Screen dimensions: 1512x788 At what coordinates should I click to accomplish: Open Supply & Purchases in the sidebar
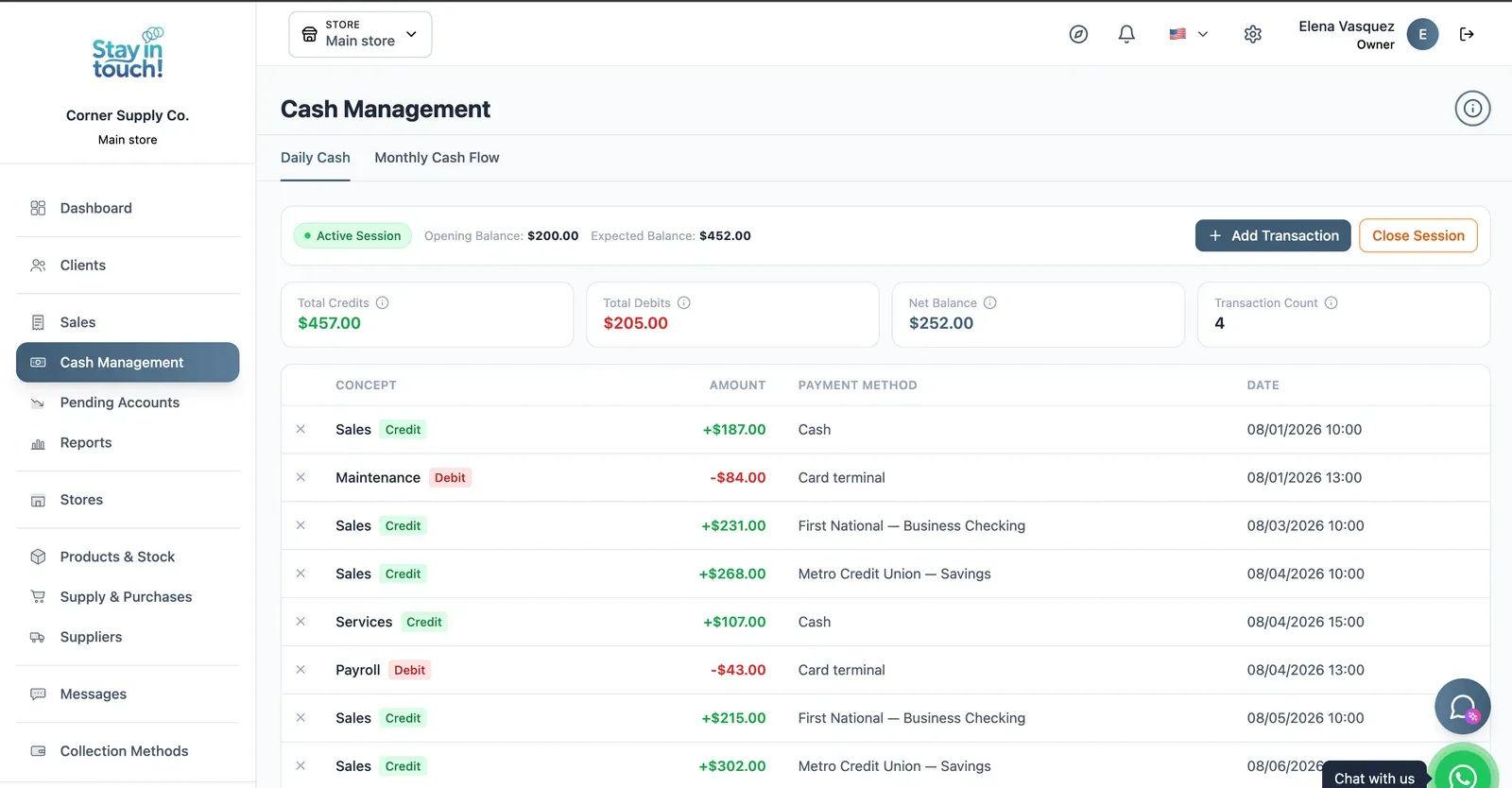tap(128, 597)
